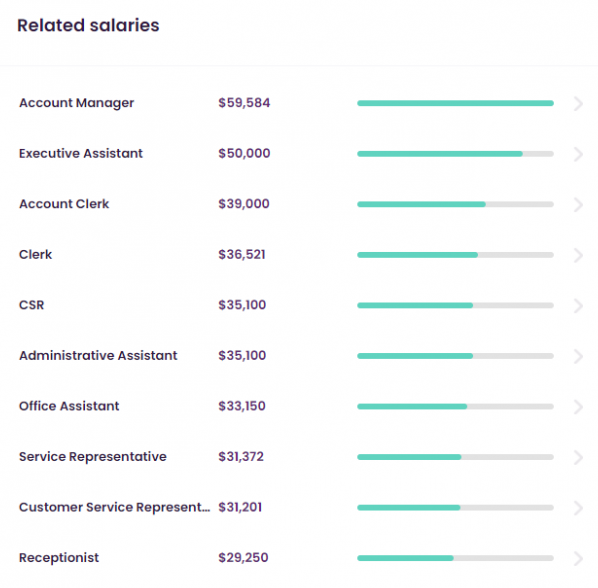
Task: Click the Receptionist salary progress bar
Action: click(455, 558)
